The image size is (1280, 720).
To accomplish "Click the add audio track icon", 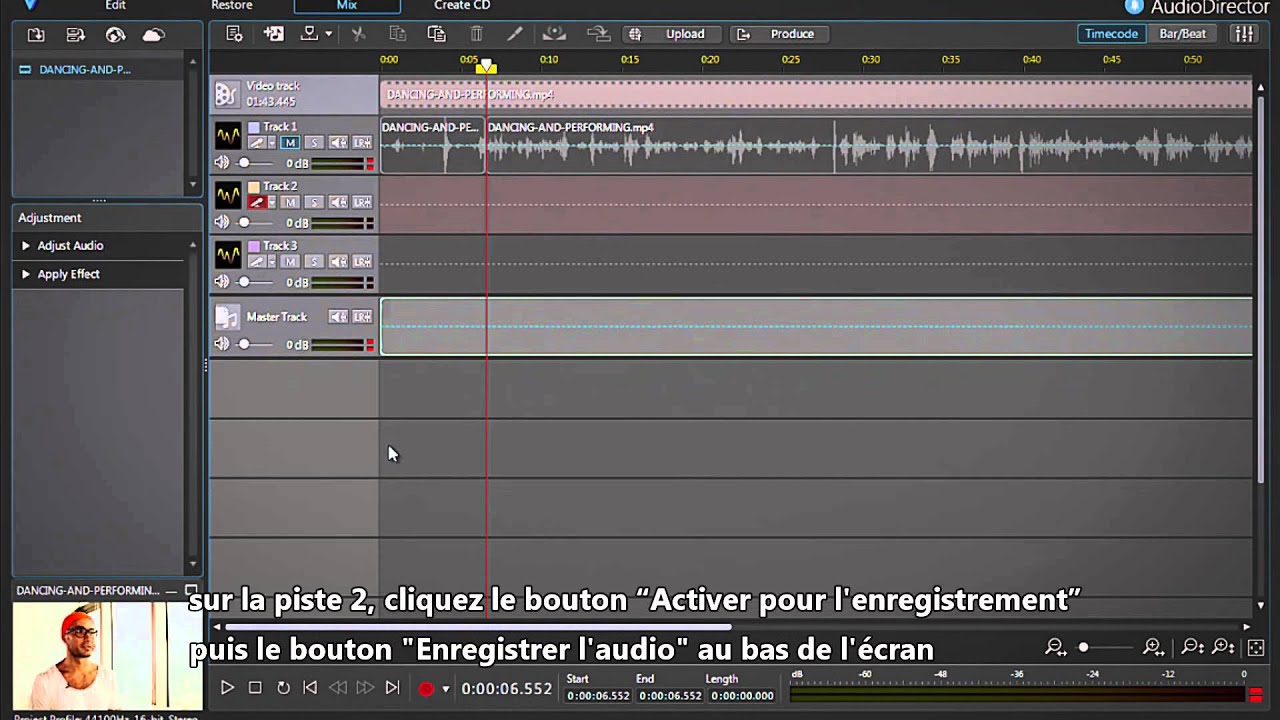I will (273, 34).
